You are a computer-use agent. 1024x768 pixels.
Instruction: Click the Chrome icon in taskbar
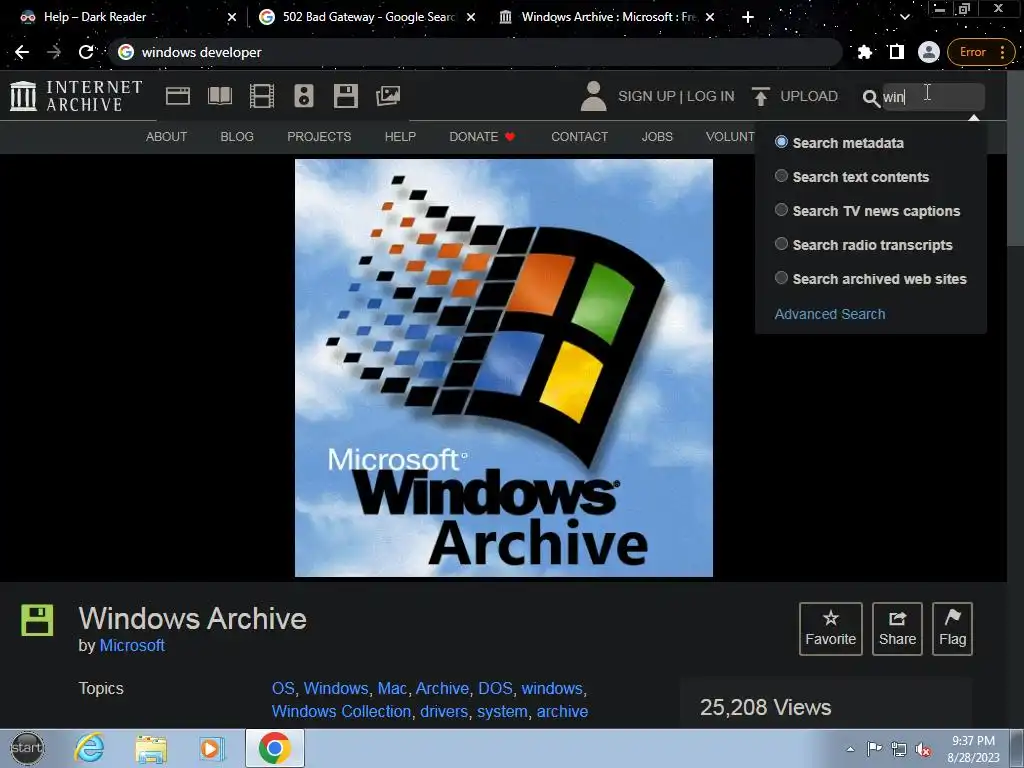(274, 748)
